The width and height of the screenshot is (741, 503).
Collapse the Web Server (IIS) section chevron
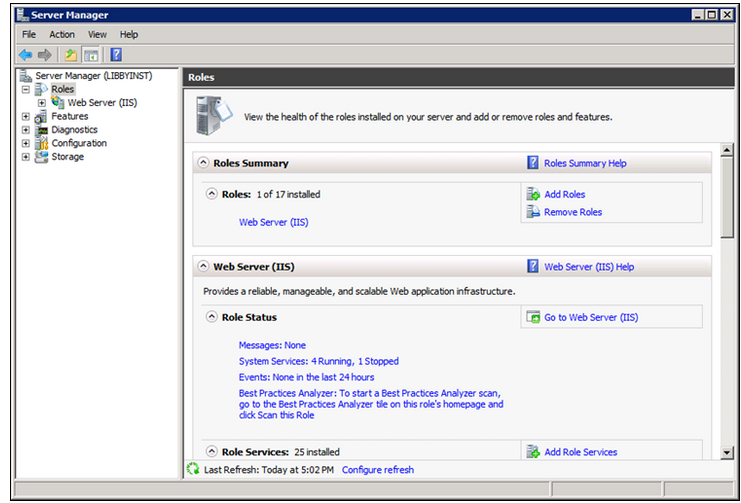203,267
